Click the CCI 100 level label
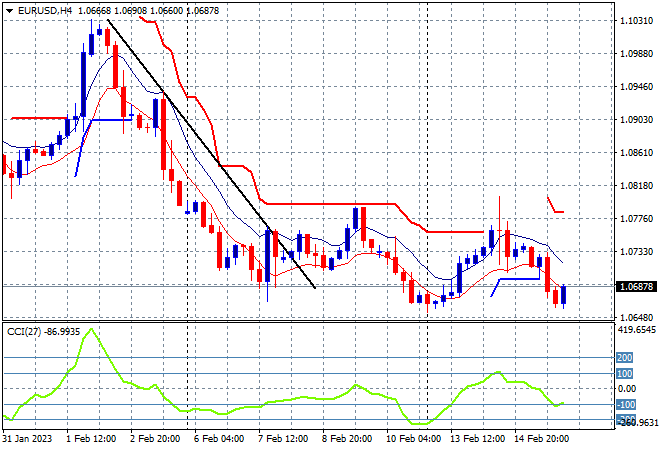 click(624, 373)
